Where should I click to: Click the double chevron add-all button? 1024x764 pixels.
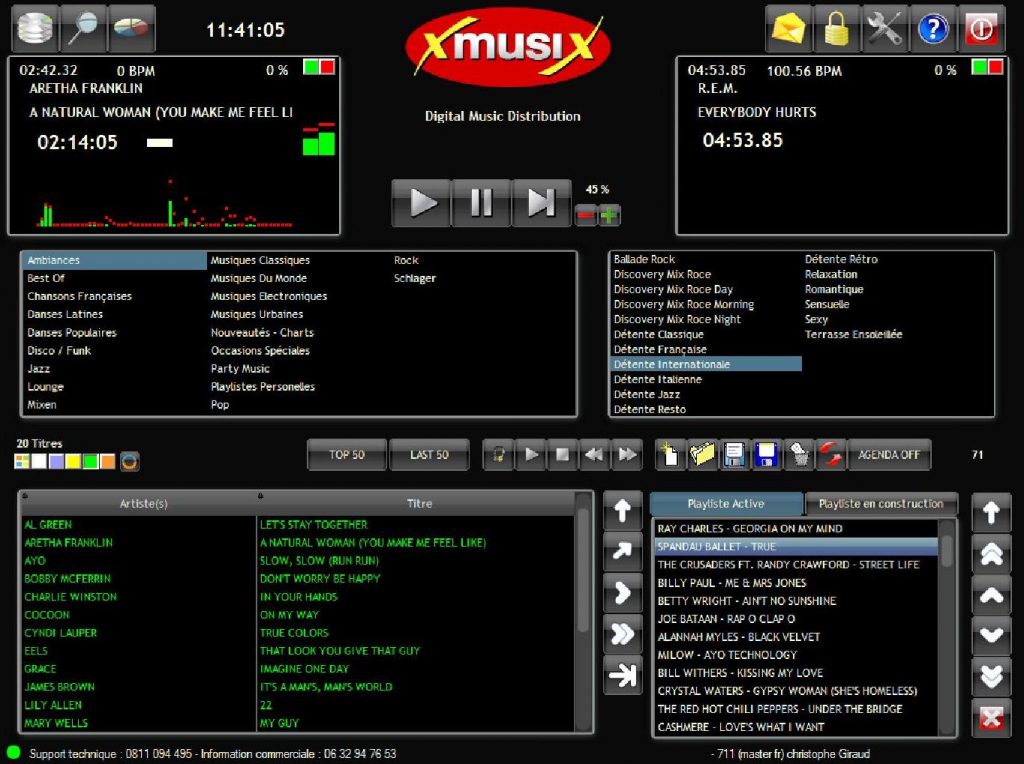[x=622, y=634]
